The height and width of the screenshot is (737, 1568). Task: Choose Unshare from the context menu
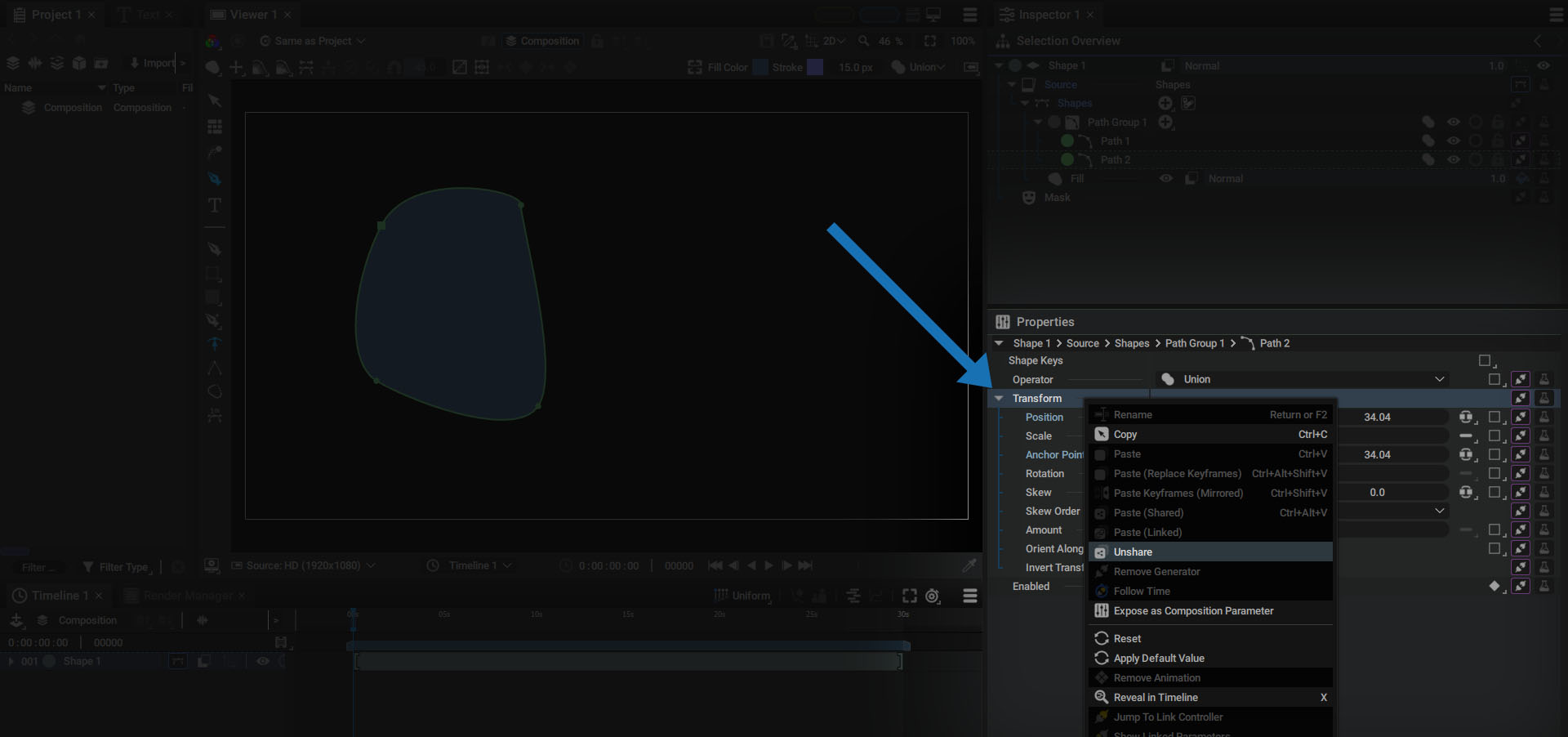pos(1211,552)
